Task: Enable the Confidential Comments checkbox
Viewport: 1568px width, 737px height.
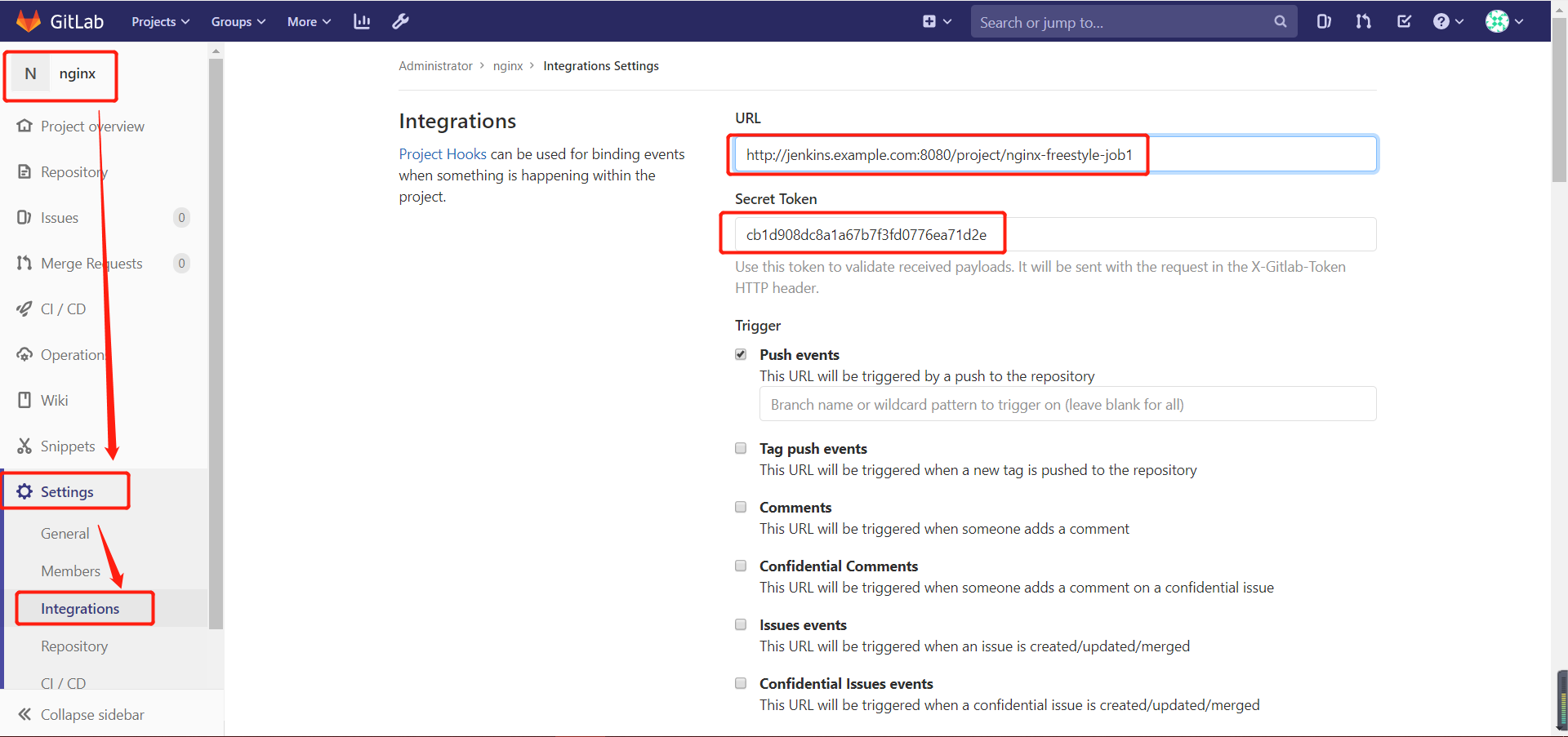Action: coord(741,566)
